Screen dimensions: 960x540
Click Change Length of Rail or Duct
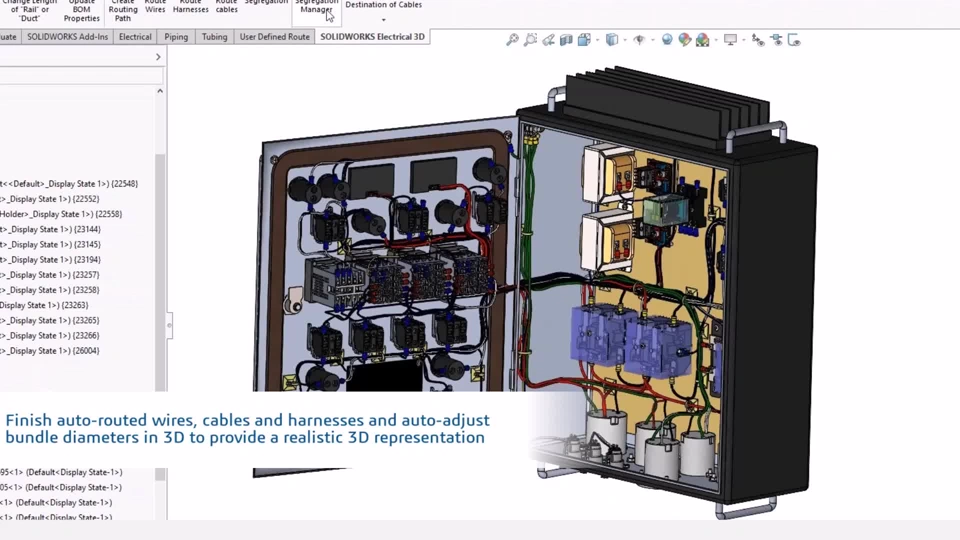29,10
